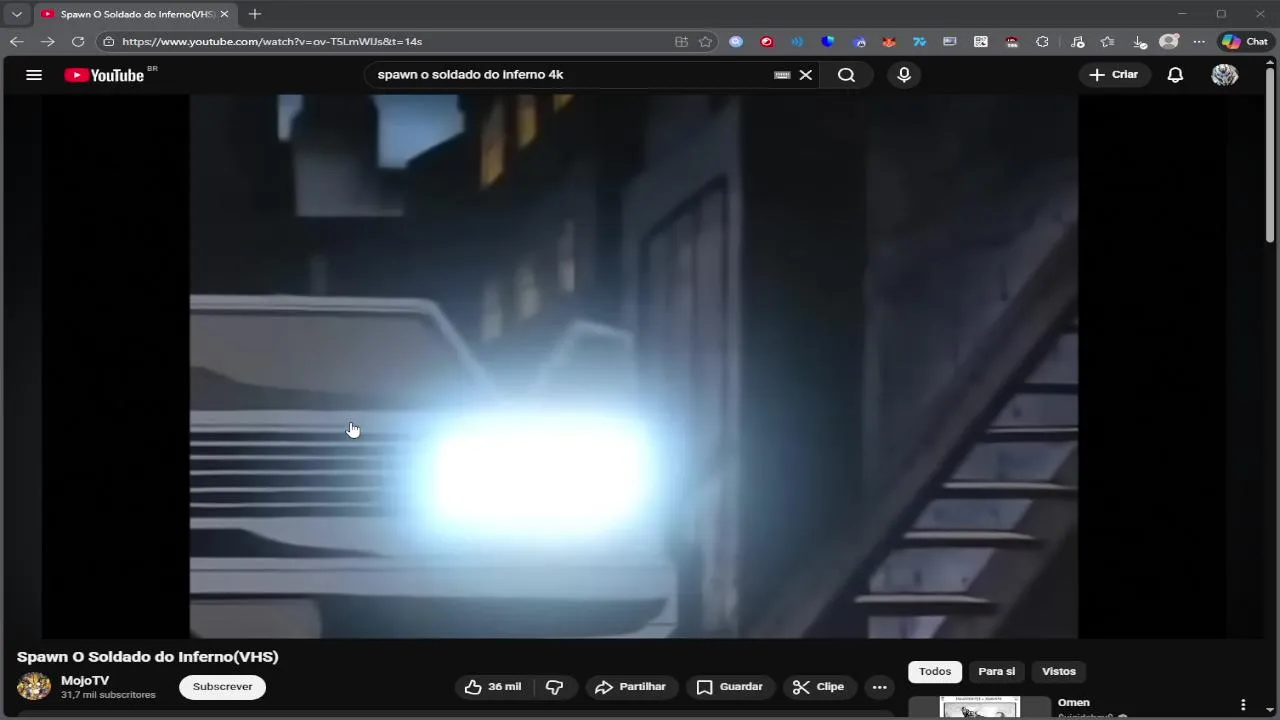Go to the YouTube home logo

tap(104, 75)
